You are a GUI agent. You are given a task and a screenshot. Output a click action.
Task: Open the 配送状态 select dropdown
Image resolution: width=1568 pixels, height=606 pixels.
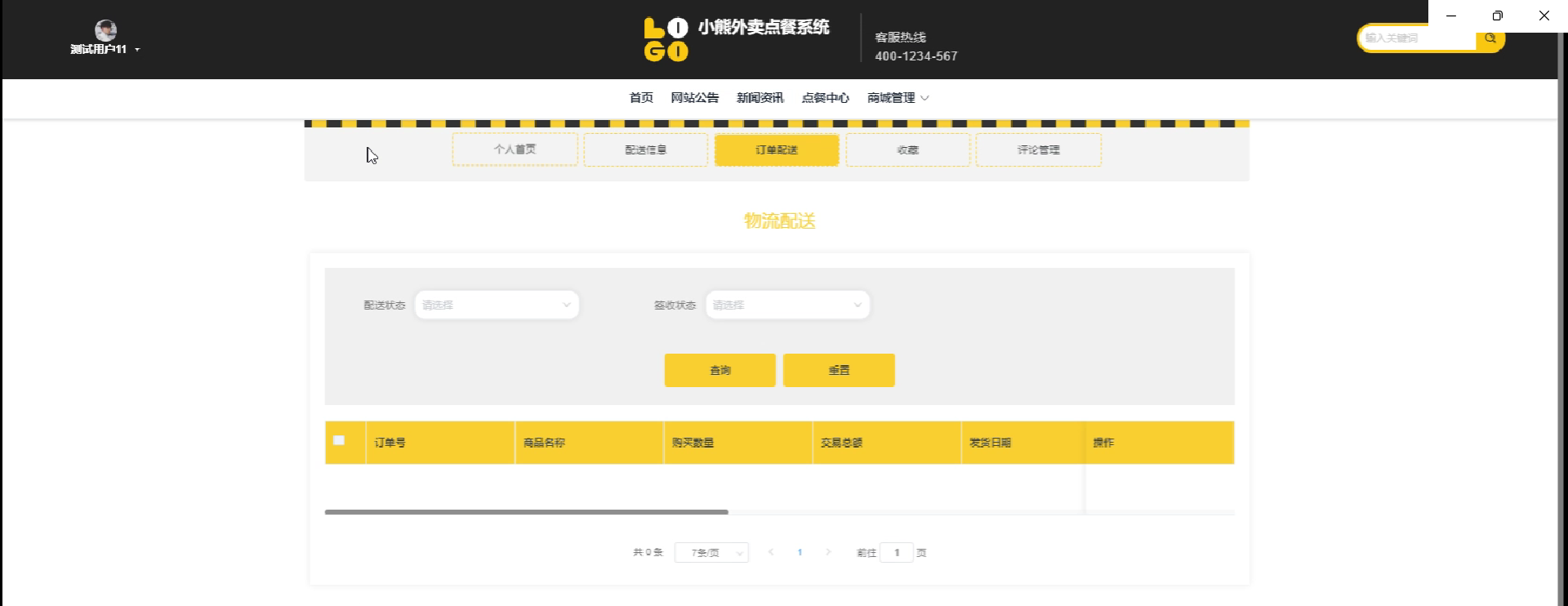[x=497, y=305]
